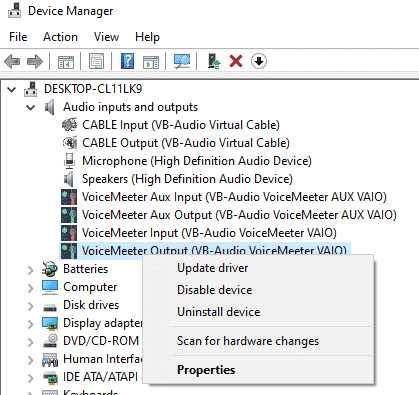Expand the Batteries category
This screenshot has width=419, height=395.
point(31,270)
